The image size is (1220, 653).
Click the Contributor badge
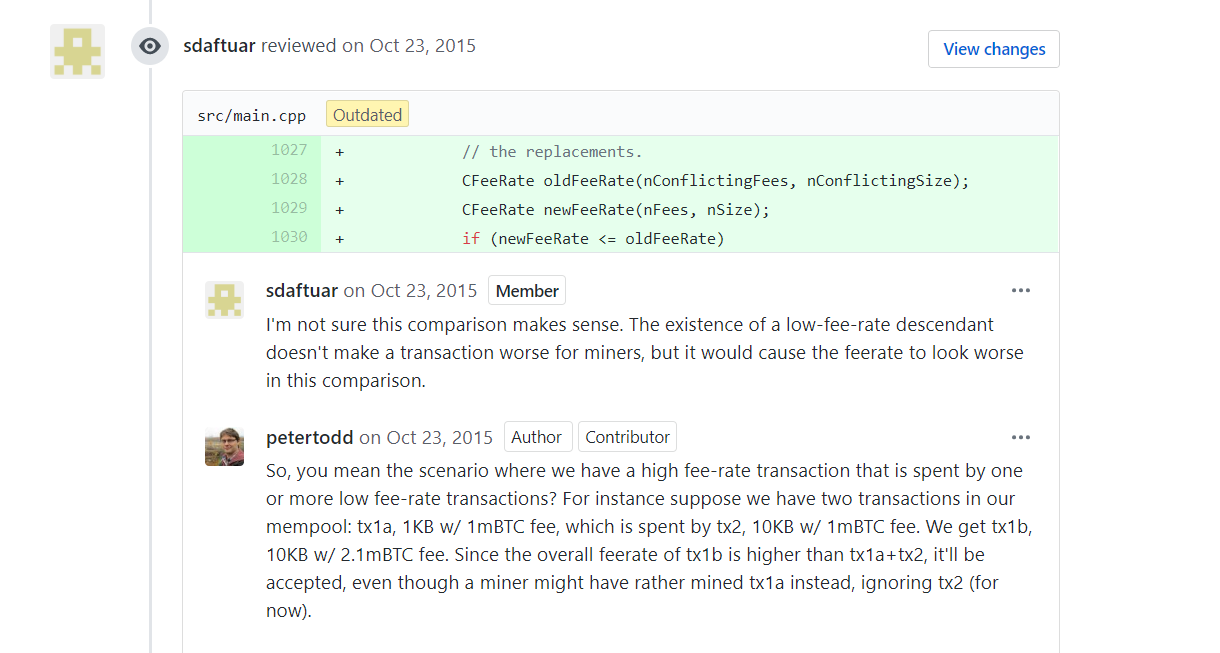627,437
